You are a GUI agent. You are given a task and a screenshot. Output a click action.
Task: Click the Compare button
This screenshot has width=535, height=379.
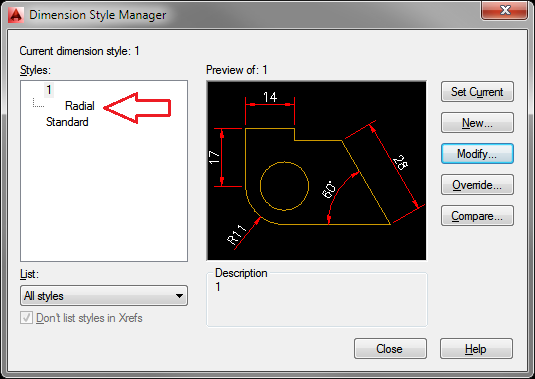477,216
